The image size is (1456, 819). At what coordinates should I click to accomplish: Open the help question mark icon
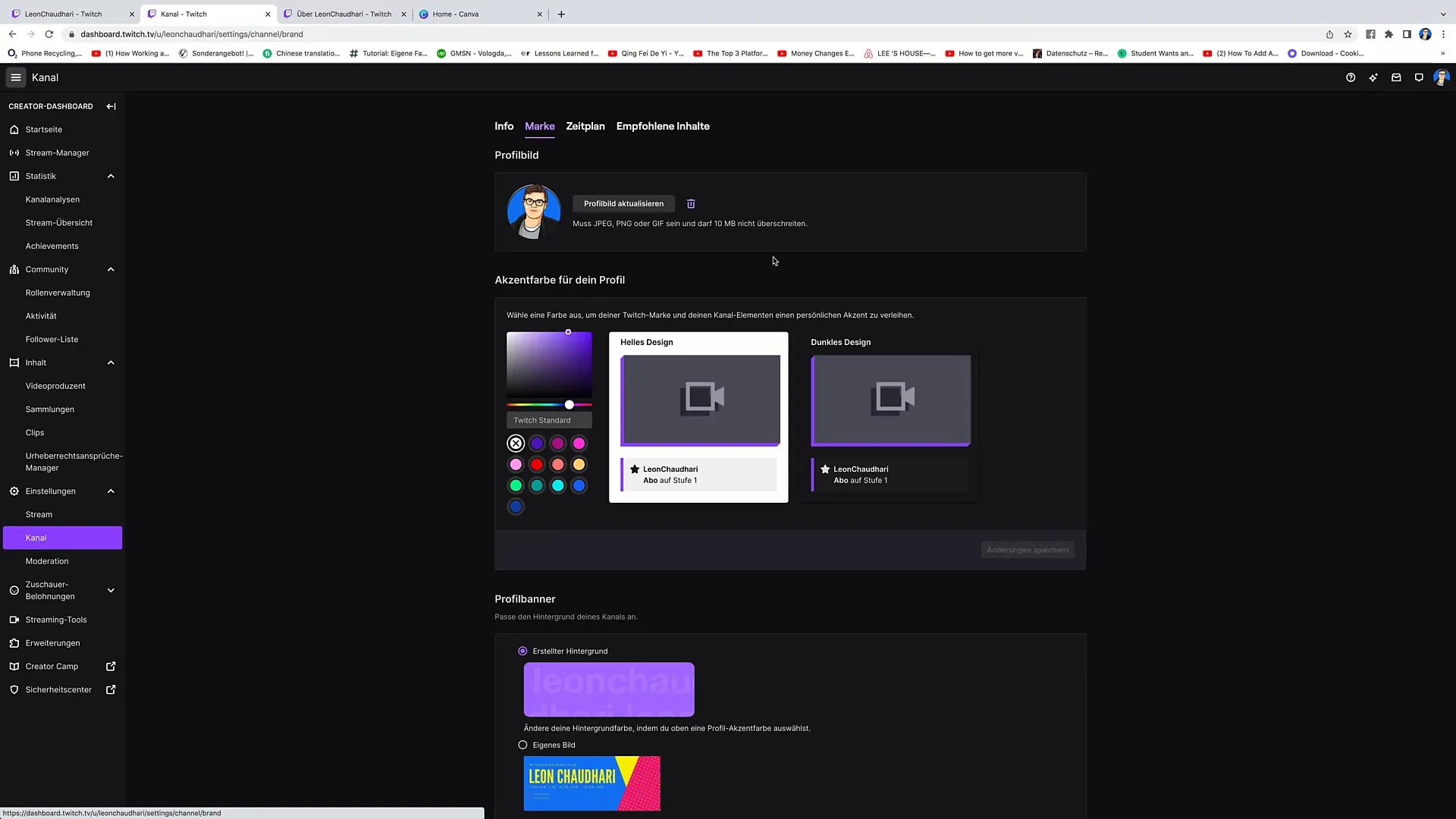tap(1351, 77)
